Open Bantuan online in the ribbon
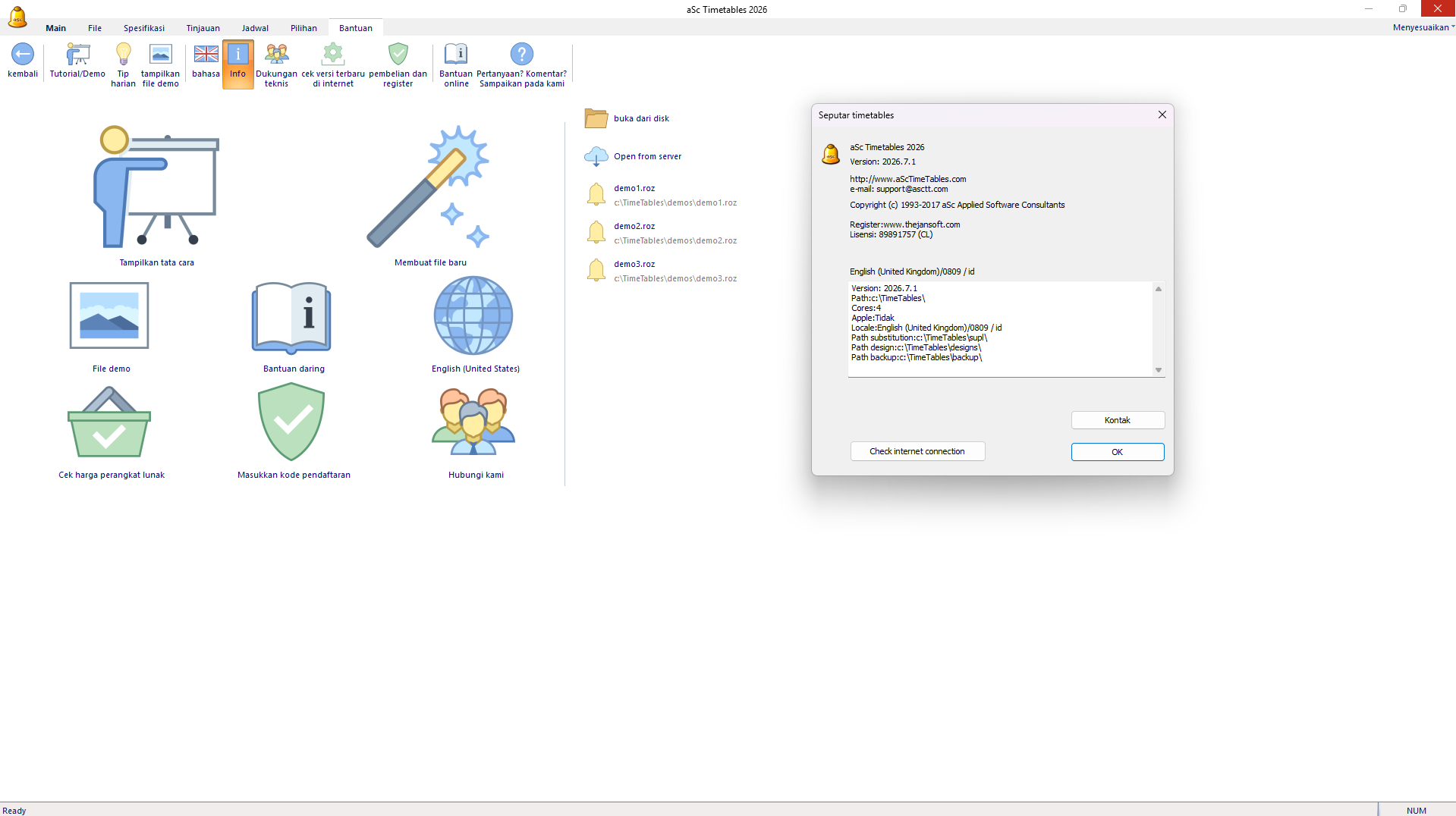 [x=456, y=64]
